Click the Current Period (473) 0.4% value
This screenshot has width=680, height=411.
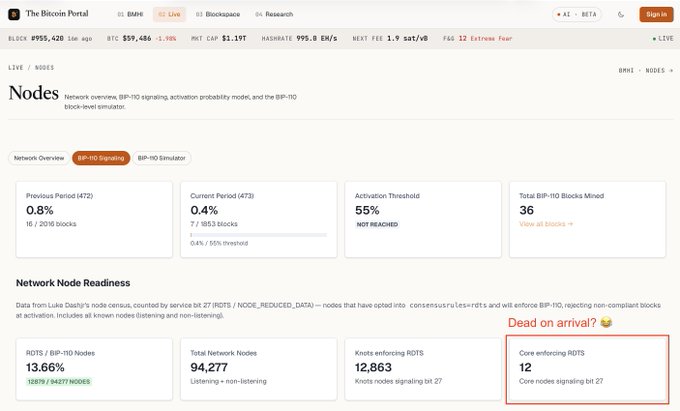(204, 210)
